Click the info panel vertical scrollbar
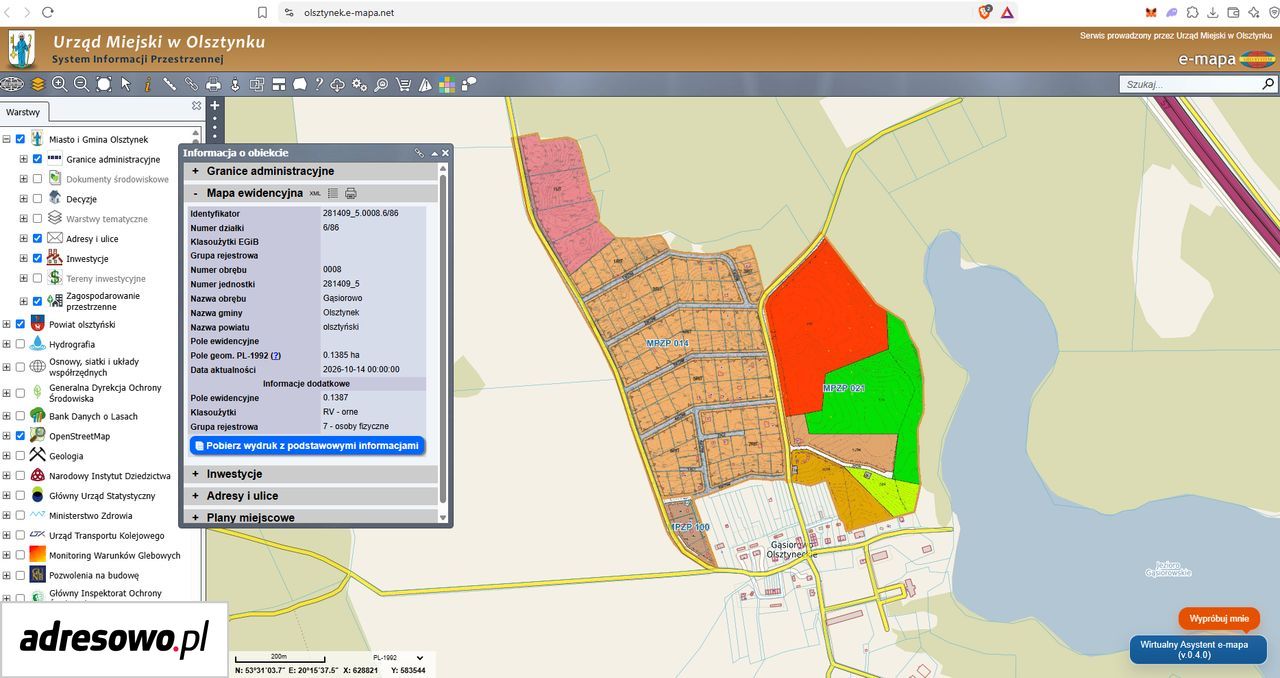Viewport: 1280px width, 678px height. click(443, 340)
